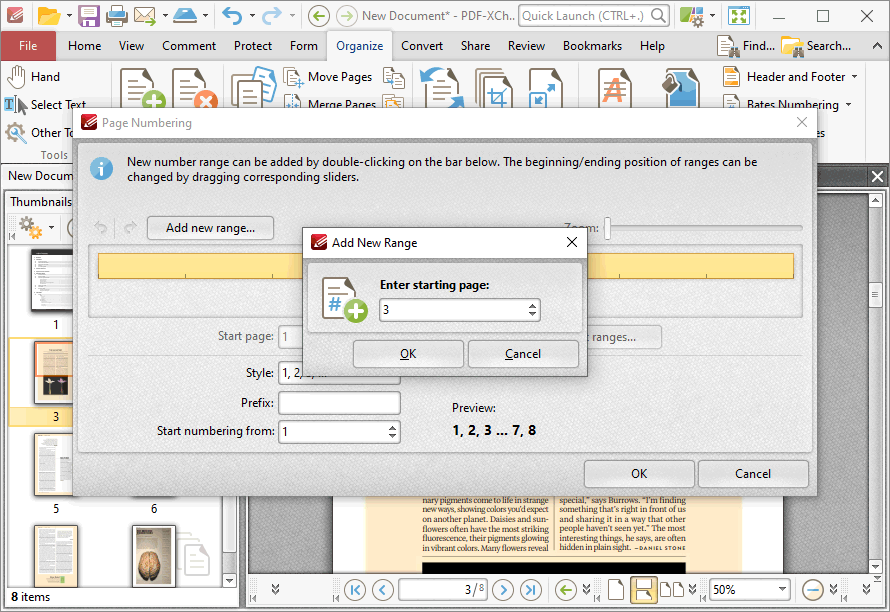Expand the Email dropdown arrow
Screen dimensions: 890x612
[165, 16]
